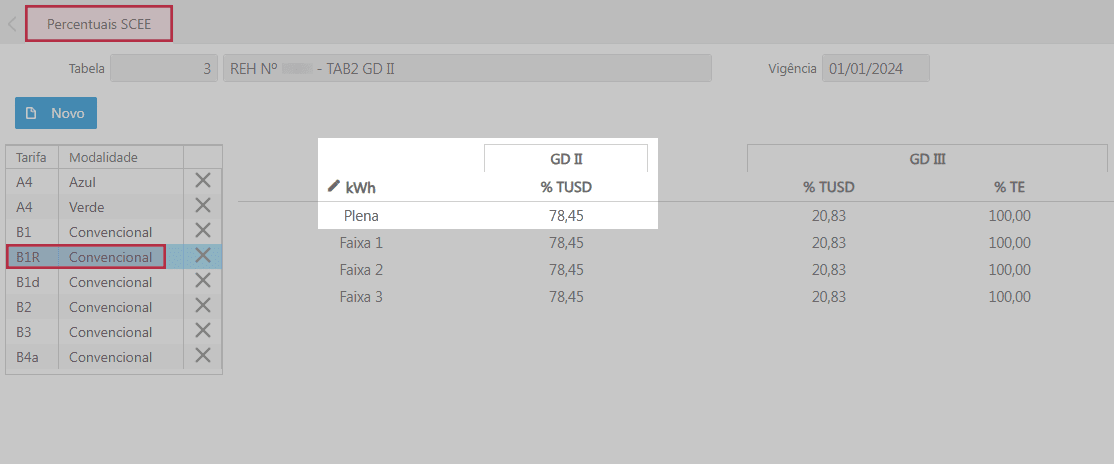Remove the B4a Convencional row
1114x464 pixels.
tap(203, 356)
